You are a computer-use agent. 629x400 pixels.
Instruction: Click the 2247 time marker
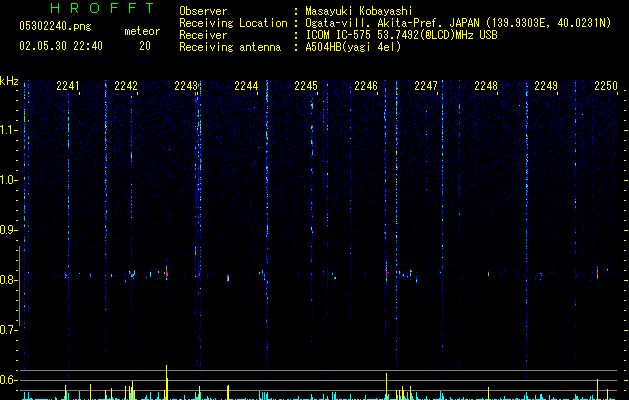(x=426, y=86)
